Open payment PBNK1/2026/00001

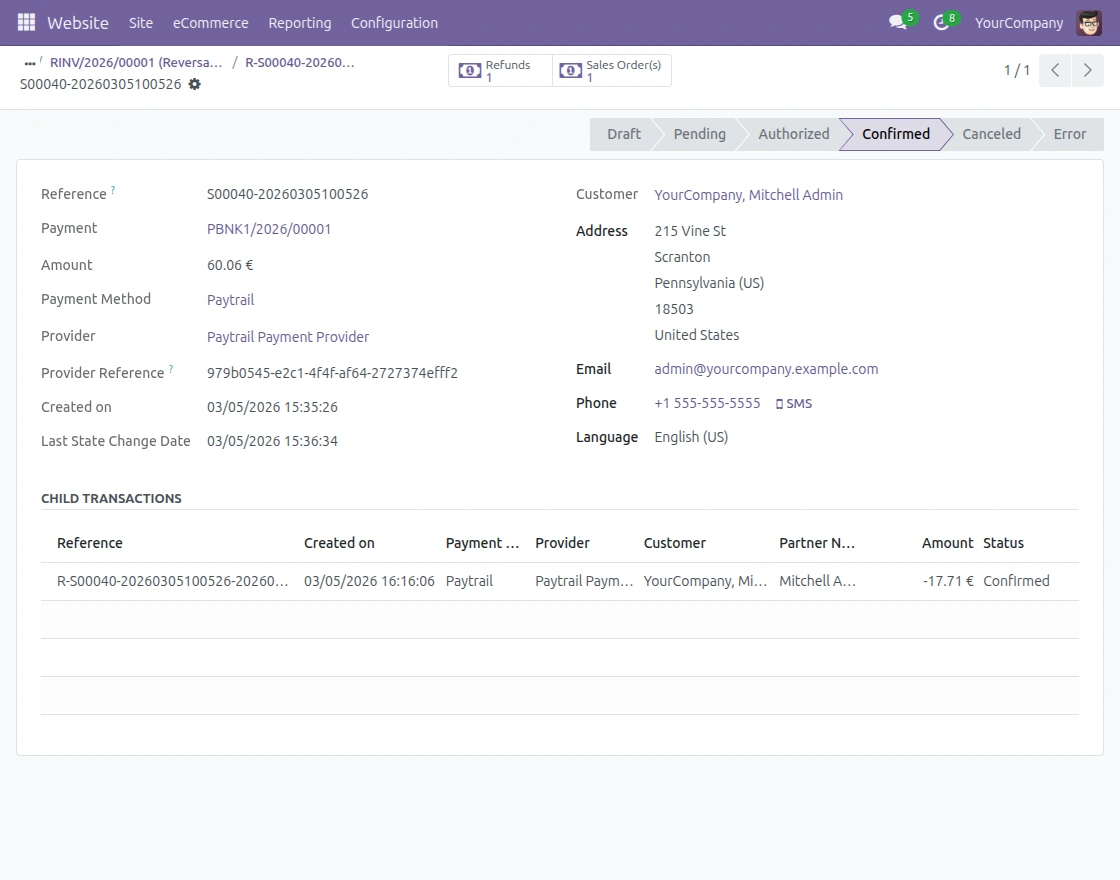click(269, 228)
